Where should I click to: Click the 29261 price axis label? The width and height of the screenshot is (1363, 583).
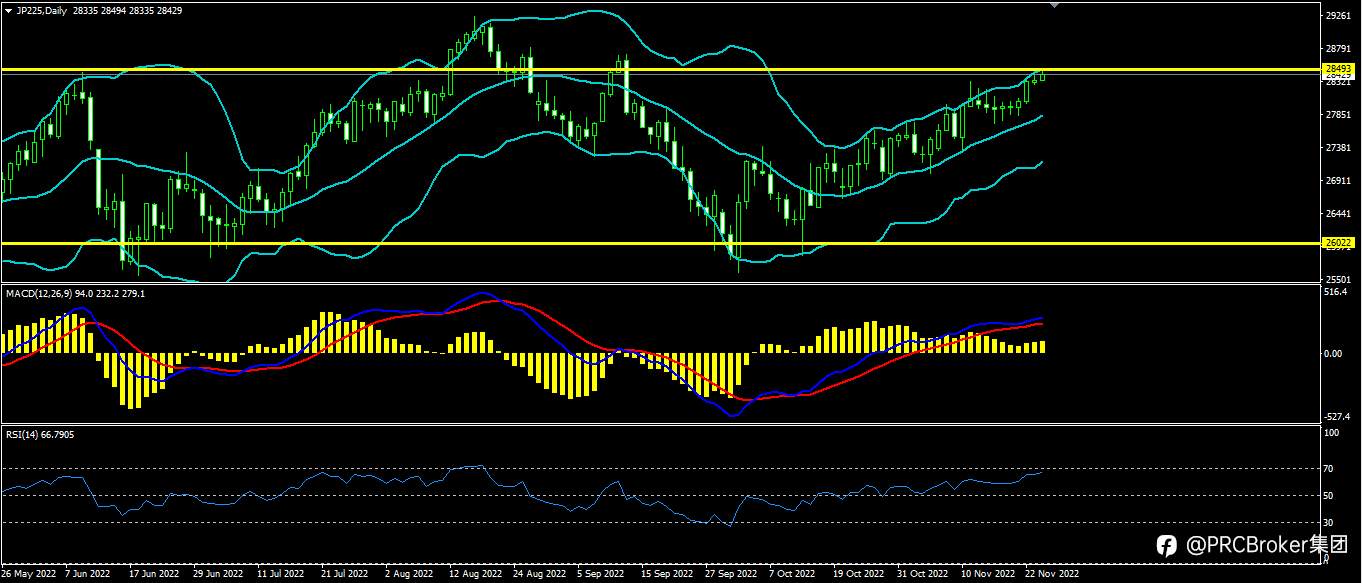[x=1338, y=16]
